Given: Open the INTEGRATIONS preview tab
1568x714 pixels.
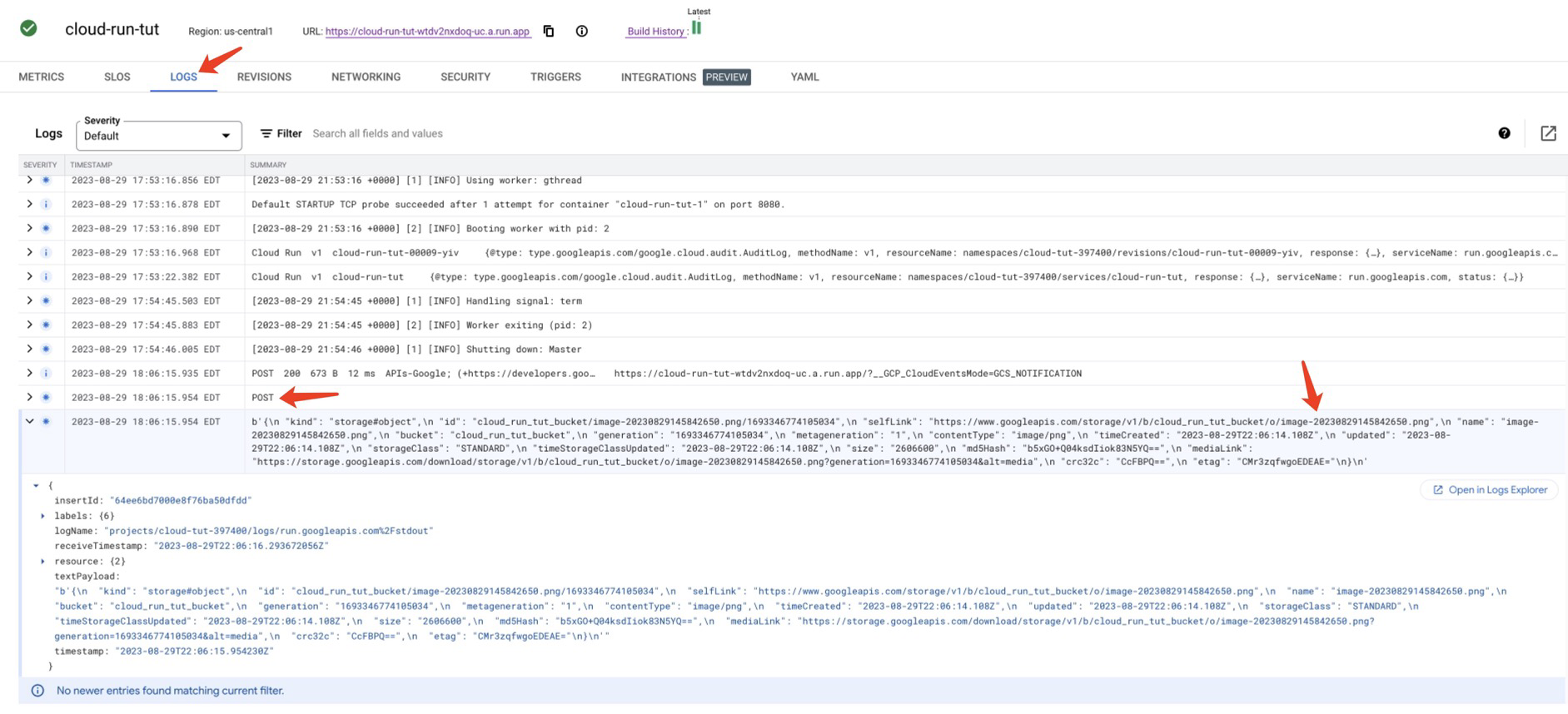Looking at the screenshot, I should coord(685,77).
